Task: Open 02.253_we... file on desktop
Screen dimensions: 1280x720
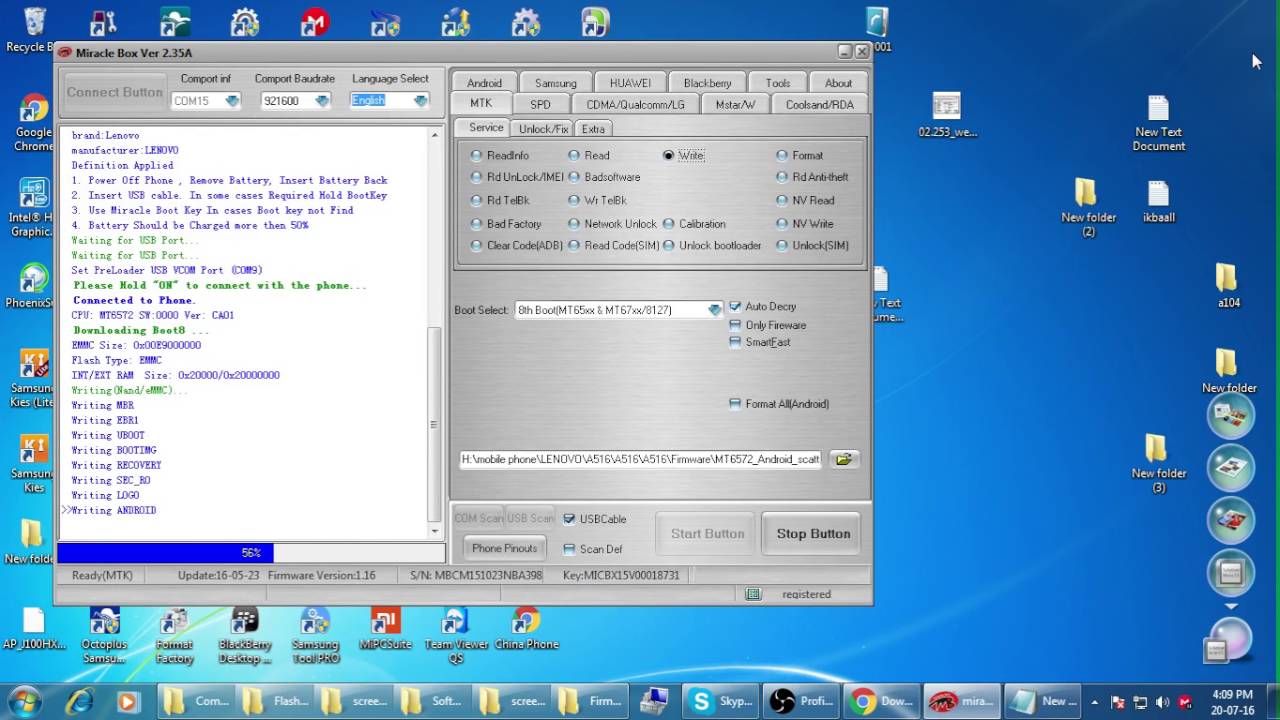Action: 947,116
